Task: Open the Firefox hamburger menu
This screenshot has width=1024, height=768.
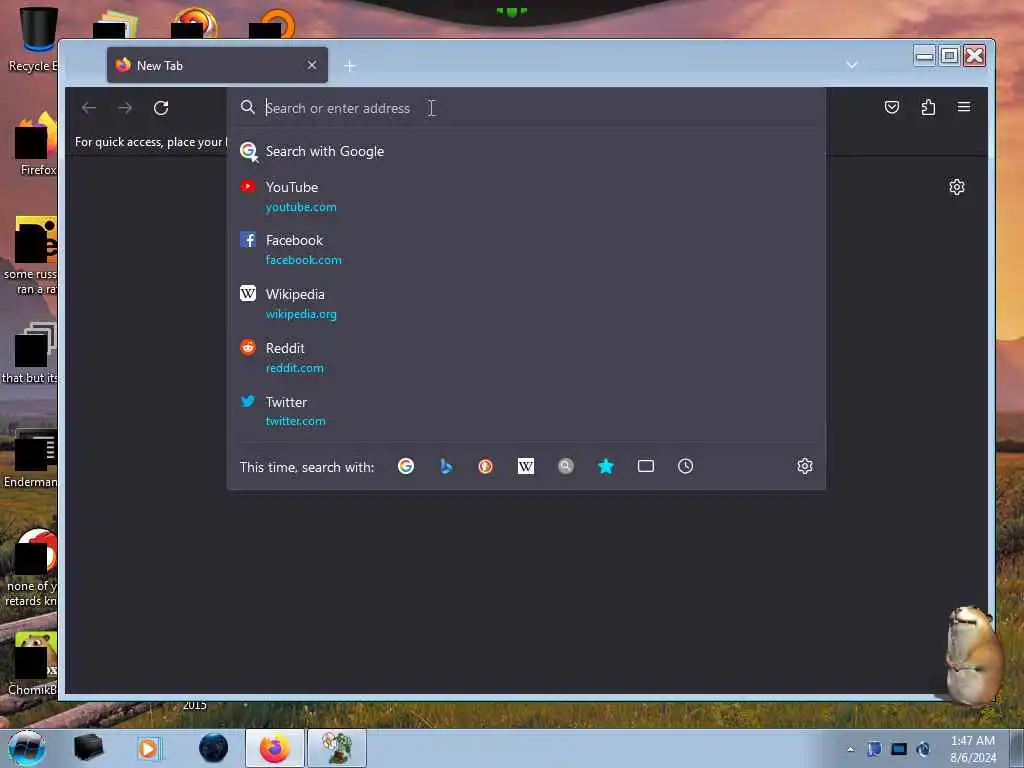Action: (x=964, y=107)
